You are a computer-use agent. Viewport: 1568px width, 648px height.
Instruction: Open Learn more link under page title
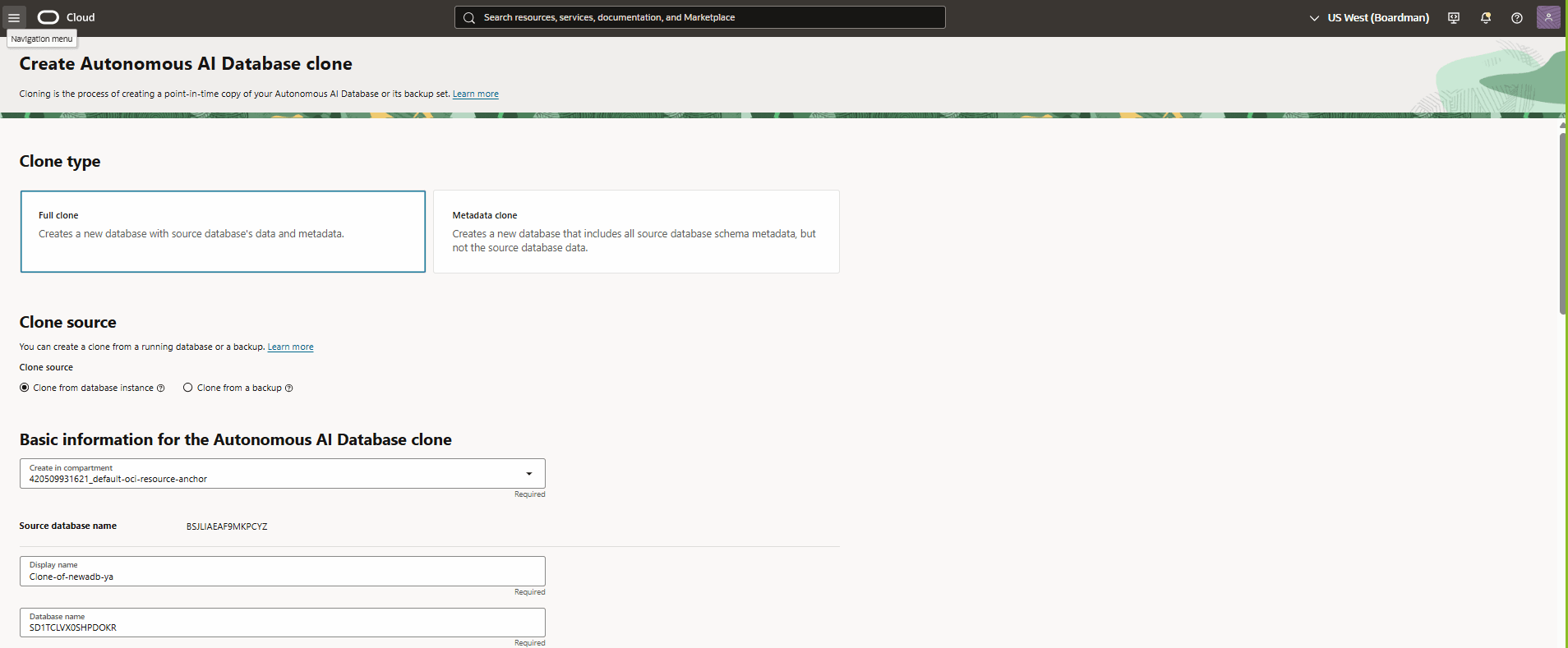coord(476,94)
